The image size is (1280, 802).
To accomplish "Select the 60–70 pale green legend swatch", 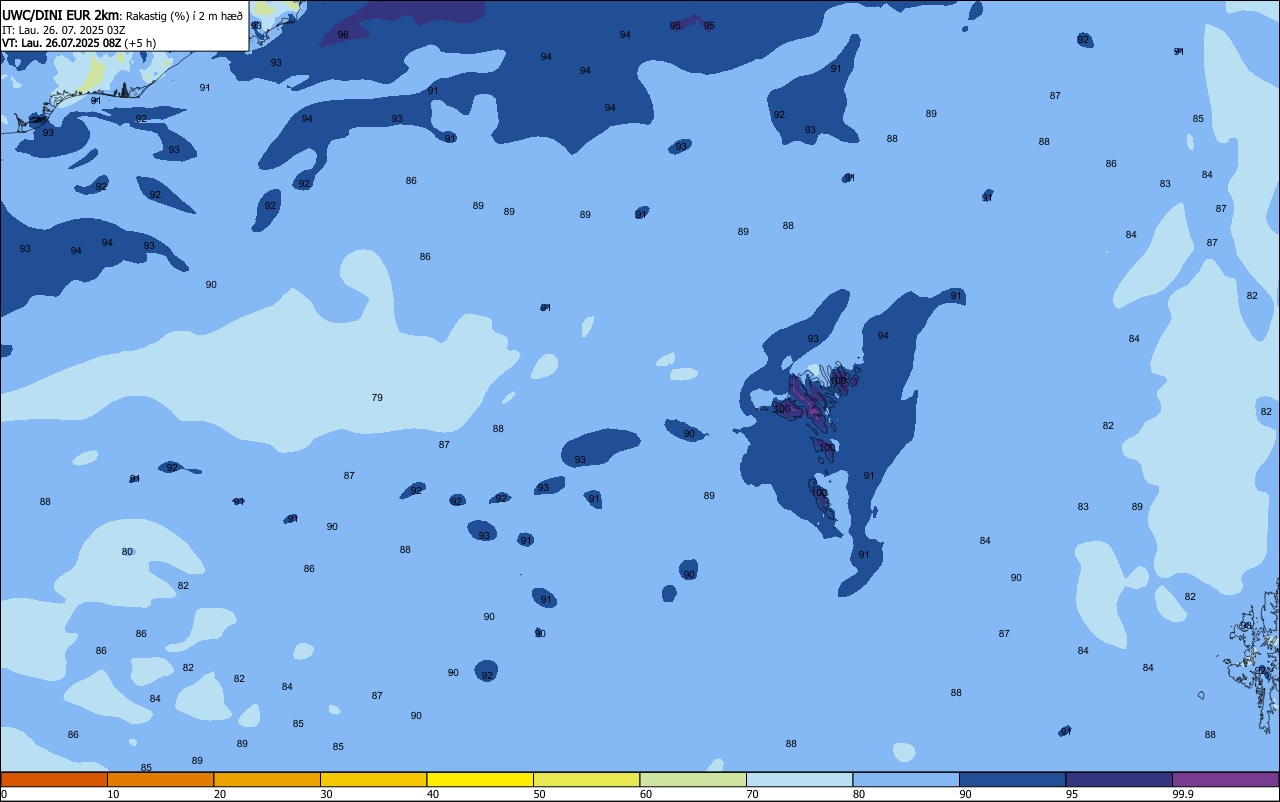I will 693,779.
